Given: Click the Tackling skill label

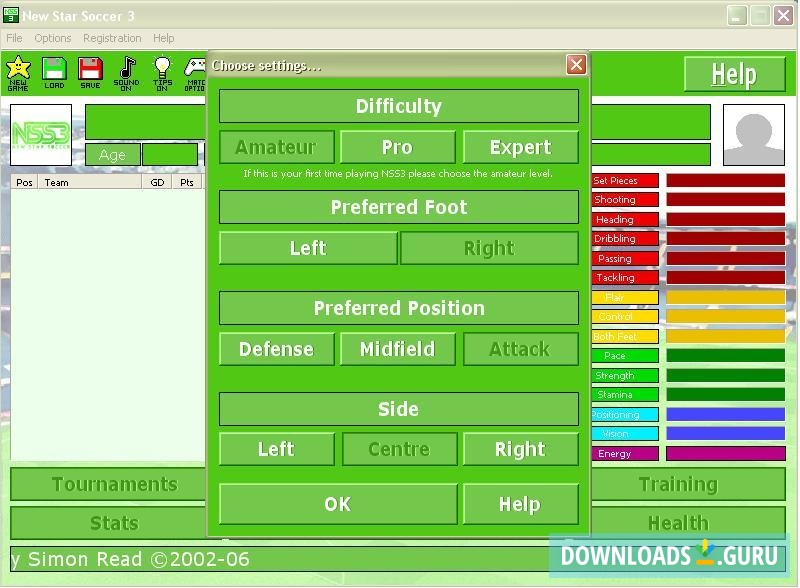Looking at the screenshot, I should (x=625, y=278).
